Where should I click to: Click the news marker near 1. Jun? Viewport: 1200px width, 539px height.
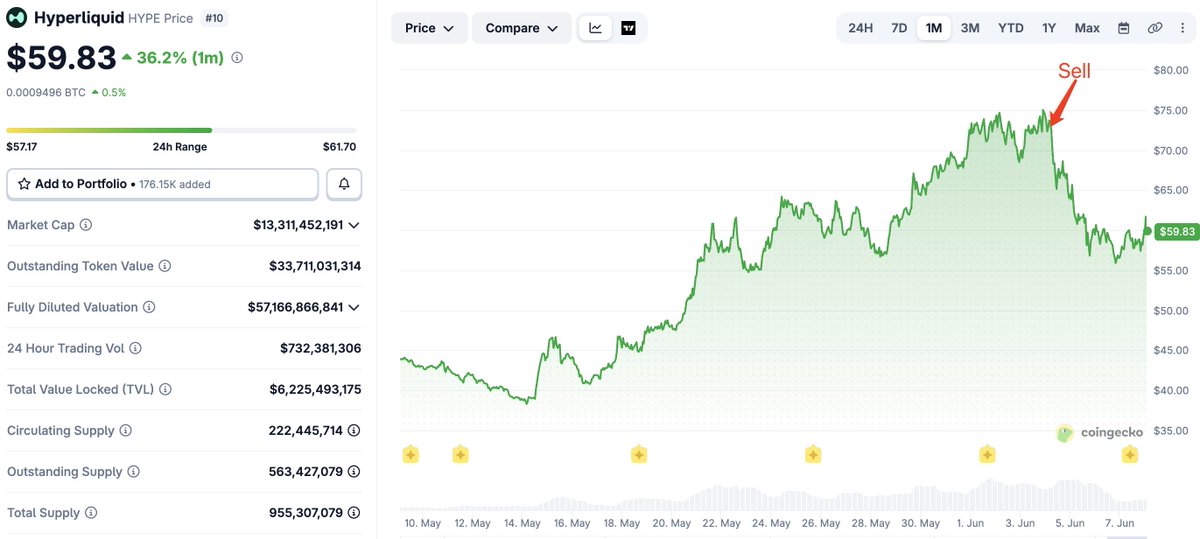pos(987,455)
